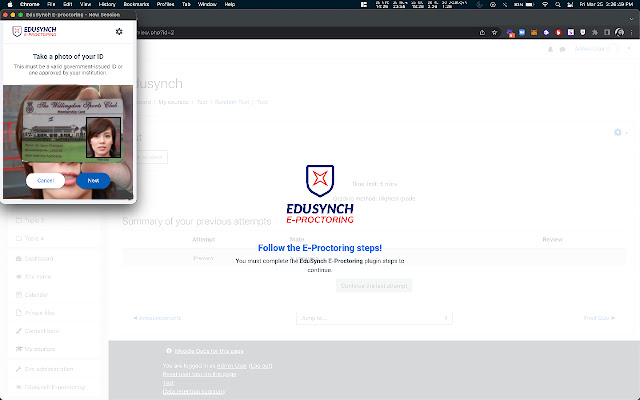
Task: Click 'Preview' attempt table cell
Action: (x=203, y=258)
